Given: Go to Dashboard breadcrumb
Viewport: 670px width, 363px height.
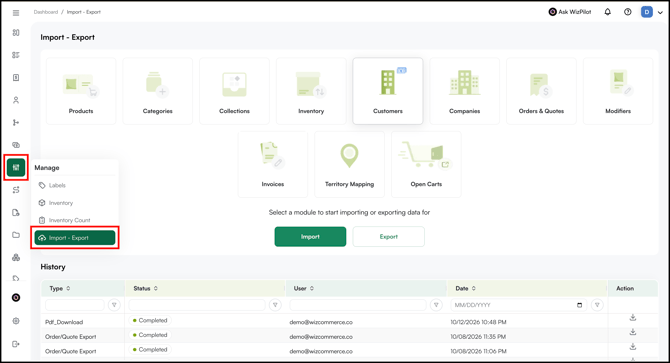Looking at the screenshot, I should coord(46,12).
